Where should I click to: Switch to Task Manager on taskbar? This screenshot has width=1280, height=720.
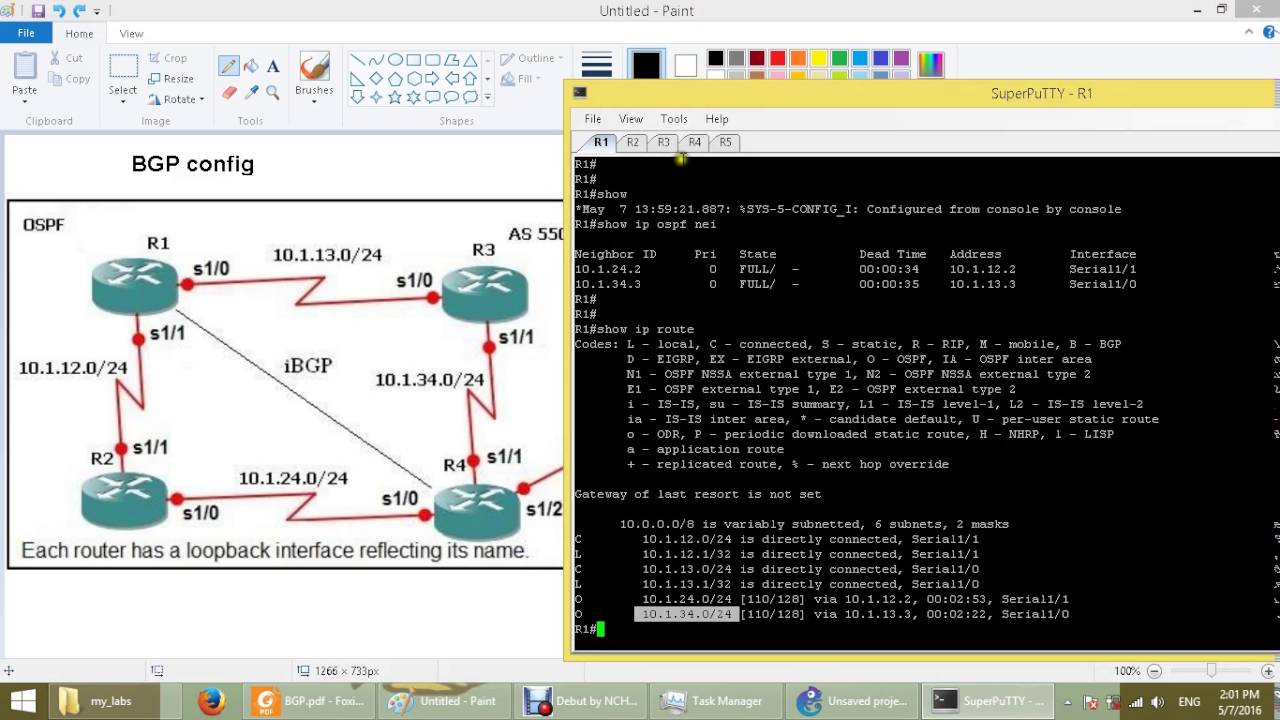pyautogui.click(x=714, y=701)
